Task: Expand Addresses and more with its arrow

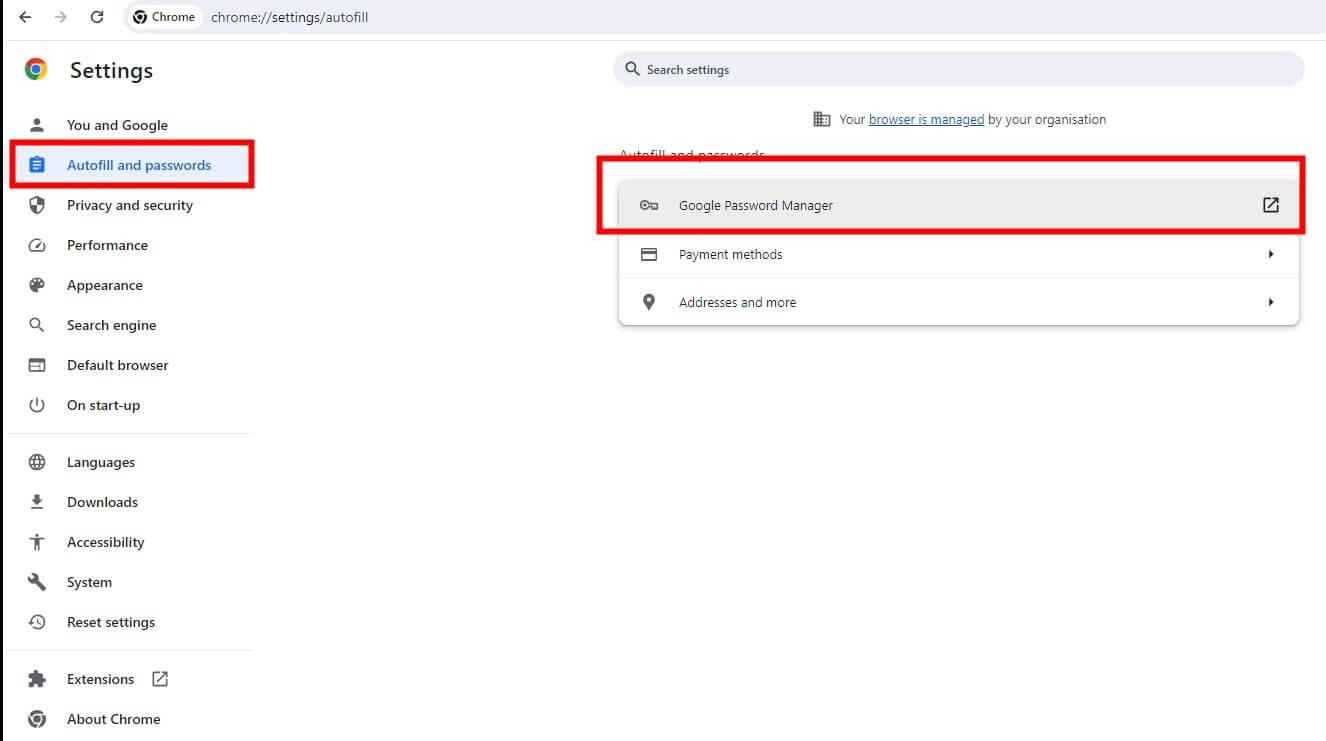Action: tap(1271, 302)
